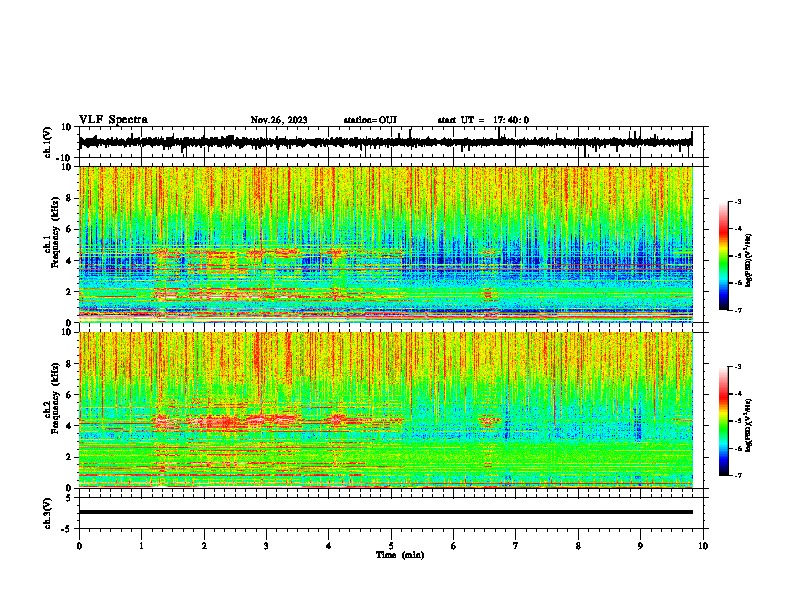Click the ch.1 spectrogram color scale bar
The height and width of the screenshot is (612, 792).
(723, 256)
